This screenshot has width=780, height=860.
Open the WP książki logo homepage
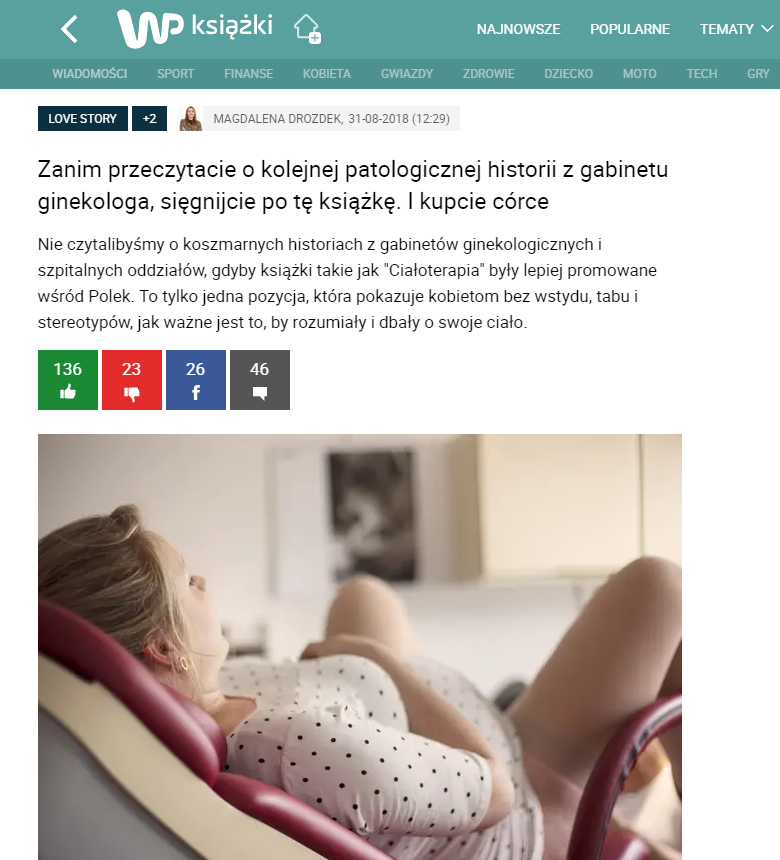(195, 28)
